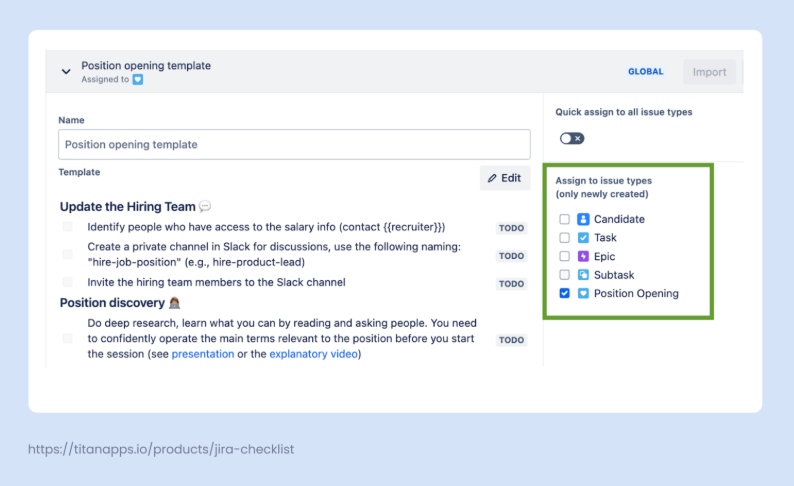Image resolution: width=794 pixels, height=486 pixels.
Task: Click the Candidate issue type icon
Action: [583, 219]
